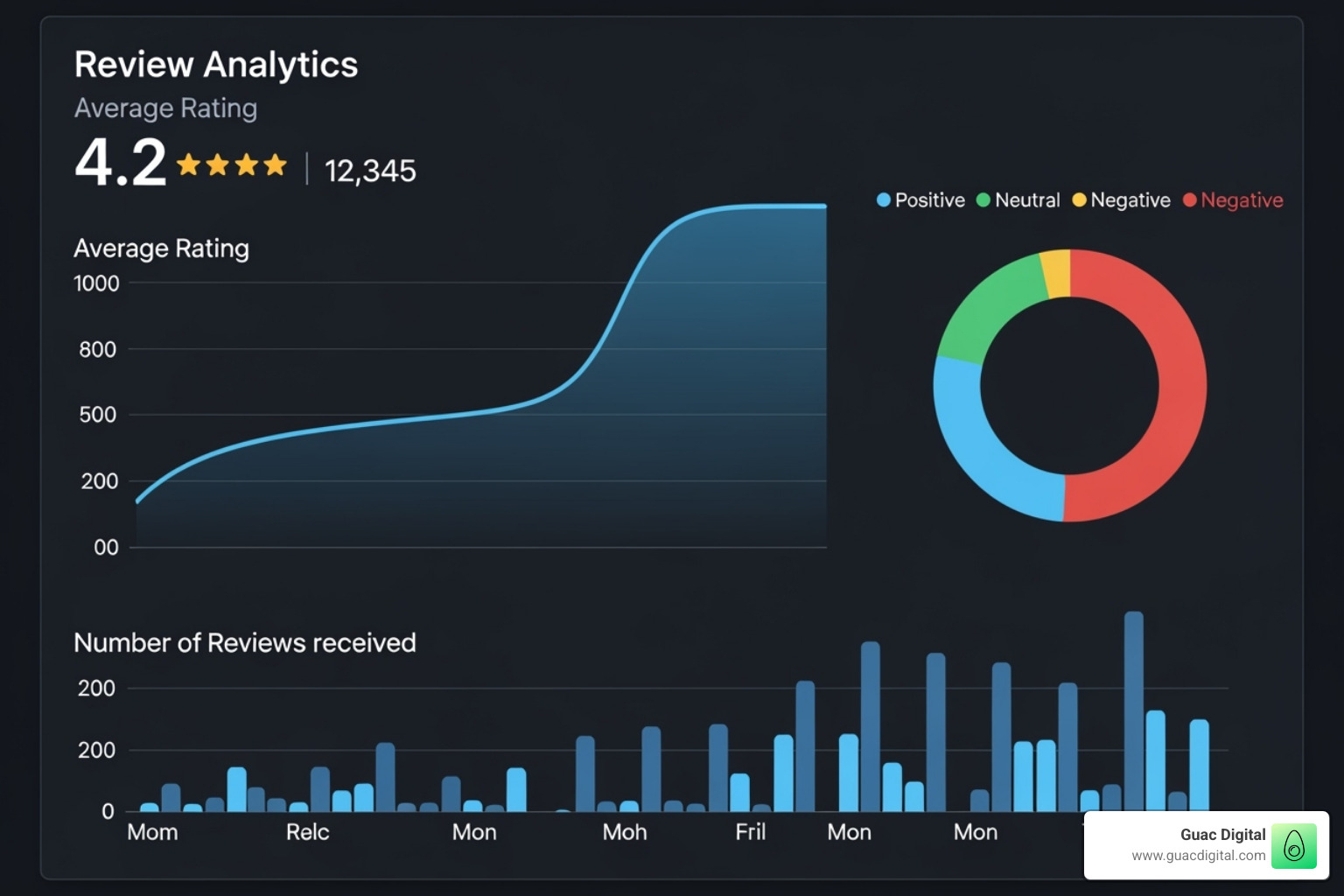Click the 800 axis label
Image resolution: width=1344 pixels, height=896 pixels.
point(97,350)
